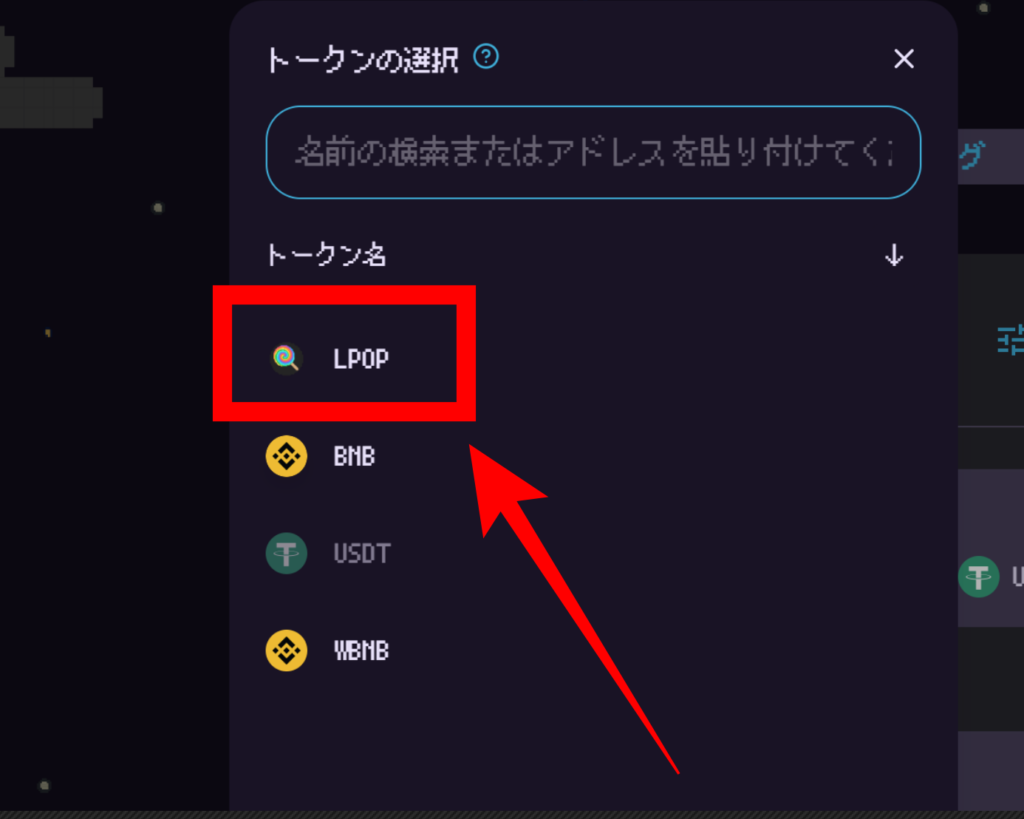Click the dark backdrop left of dialog
The height and width of the screenshot is (819, 1024).
click(x=114, y=457)
